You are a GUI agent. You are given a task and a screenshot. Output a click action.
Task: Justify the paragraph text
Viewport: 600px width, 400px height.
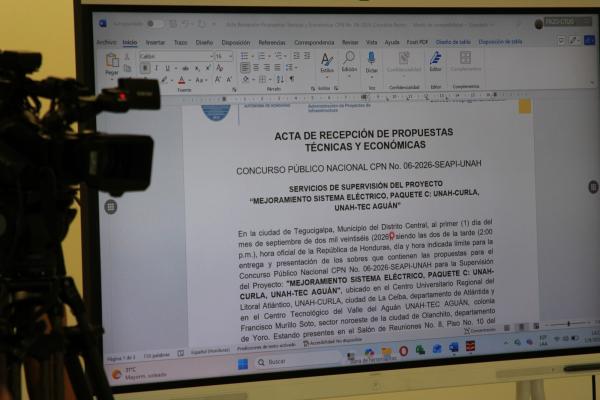pos(277,68)
